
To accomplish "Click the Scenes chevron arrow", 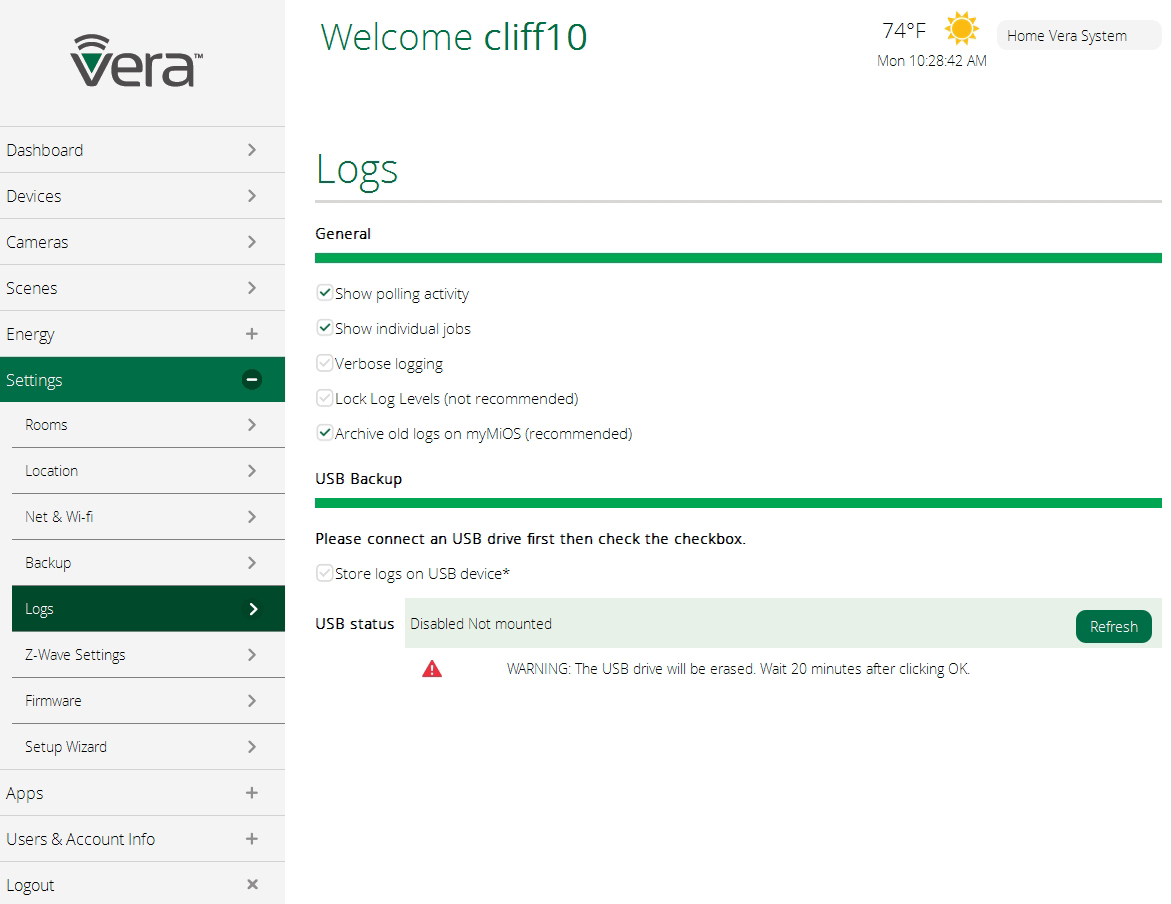I will [x=252, y=288].
